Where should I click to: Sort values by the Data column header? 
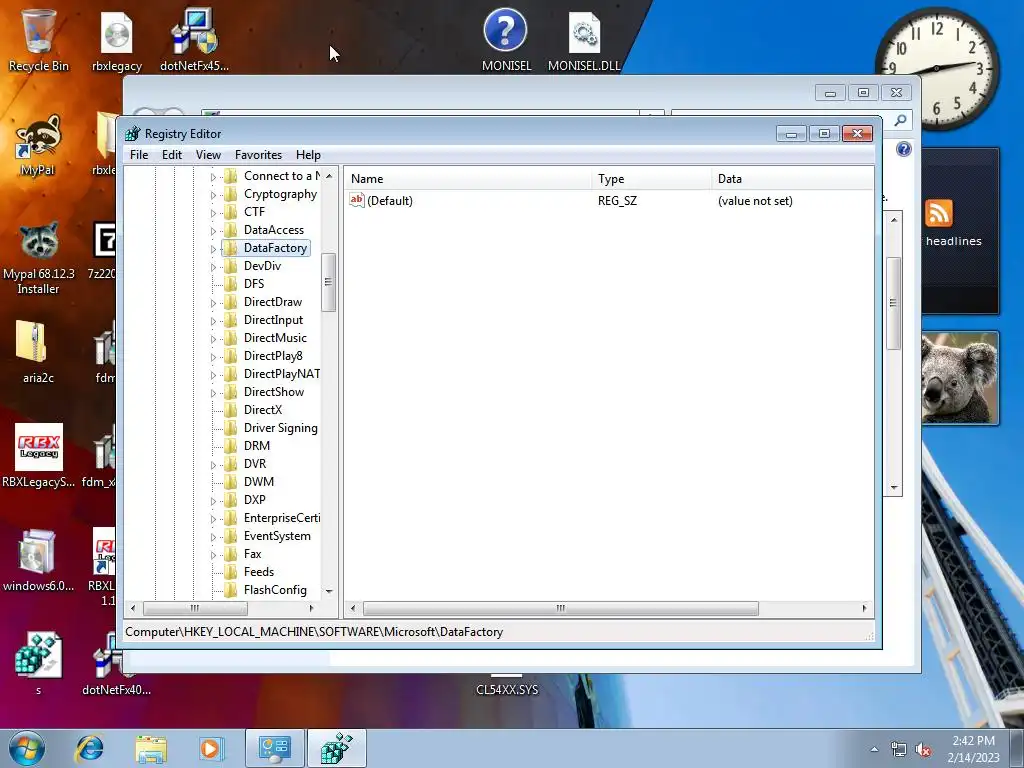pyautogui.click(x=792, y=179)
